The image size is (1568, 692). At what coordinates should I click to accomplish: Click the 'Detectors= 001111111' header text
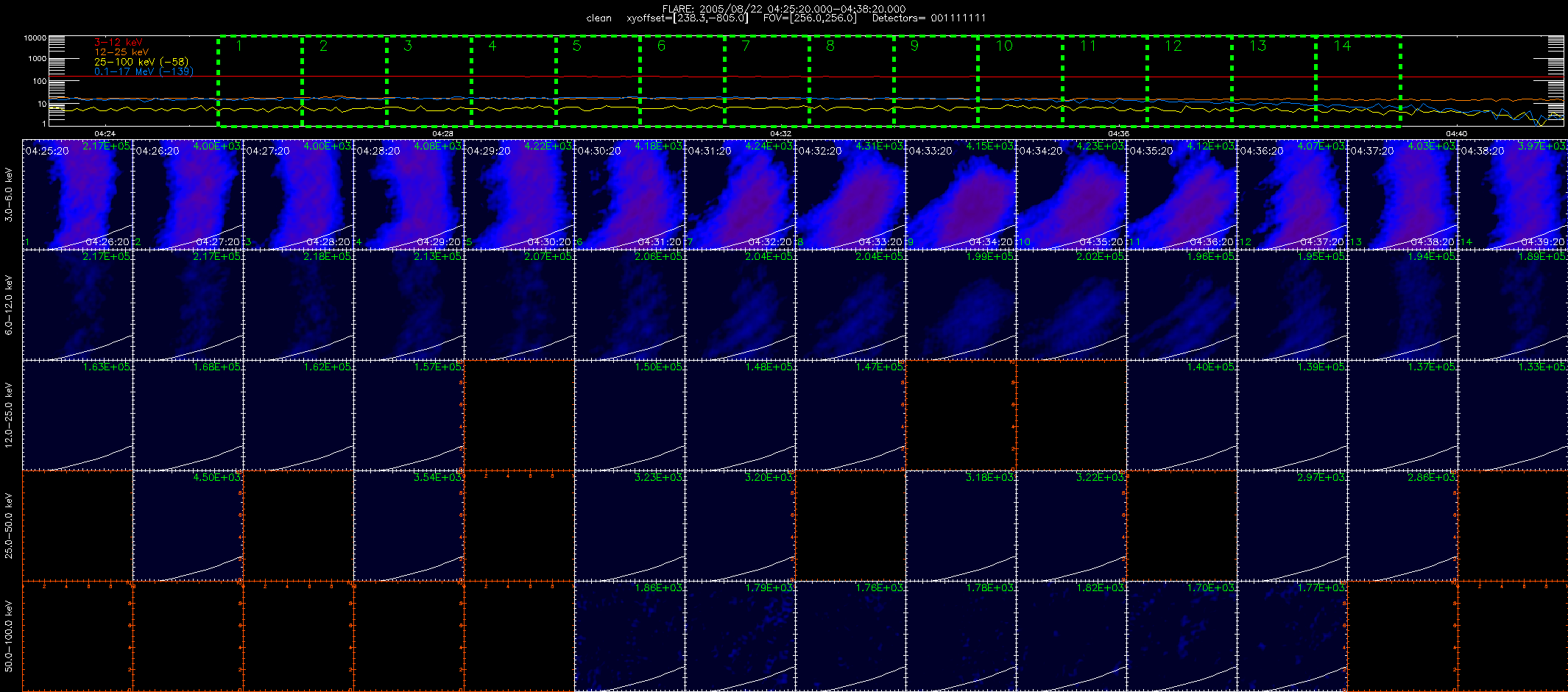(929, 18)
